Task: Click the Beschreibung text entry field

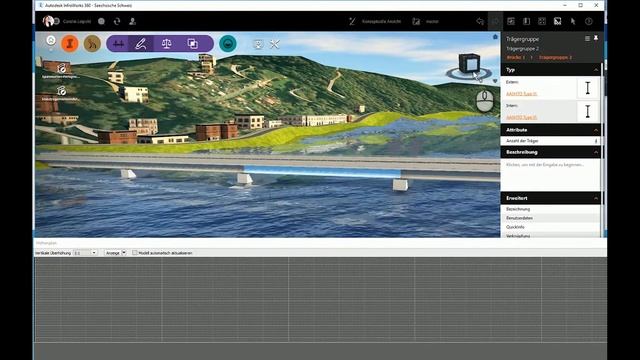Action: click(550, 174)
